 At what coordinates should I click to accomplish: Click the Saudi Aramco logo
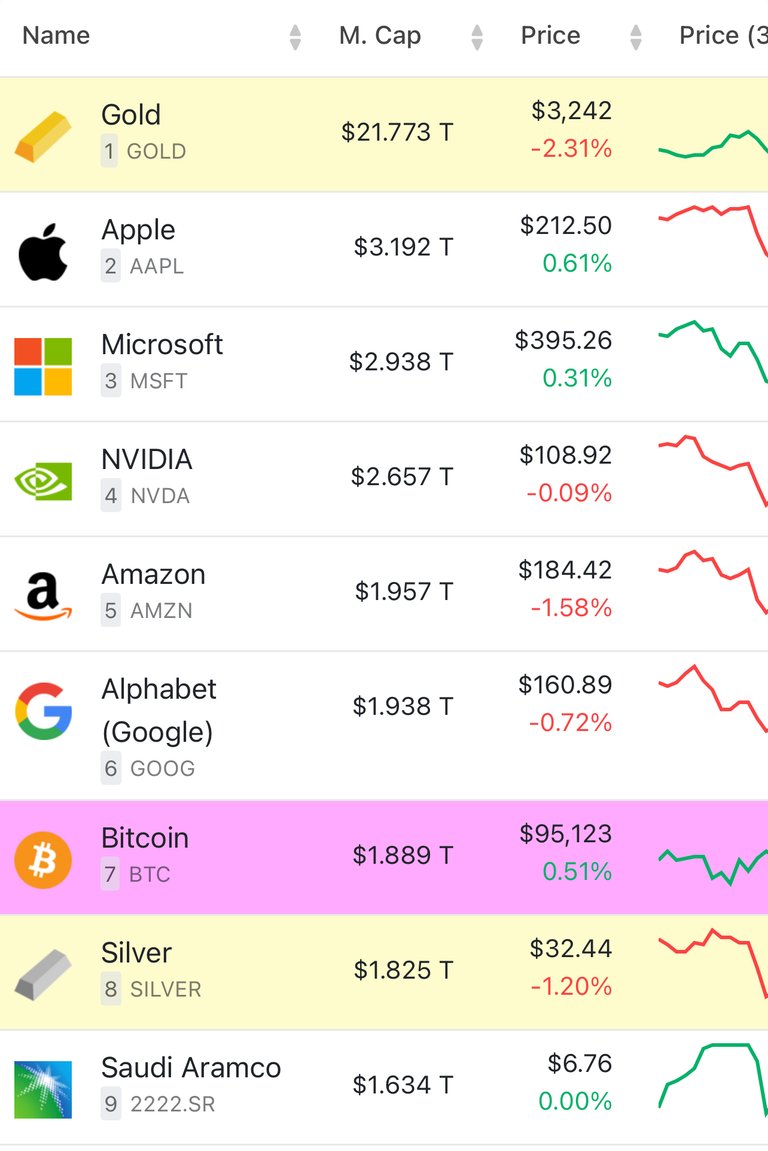43,1089
